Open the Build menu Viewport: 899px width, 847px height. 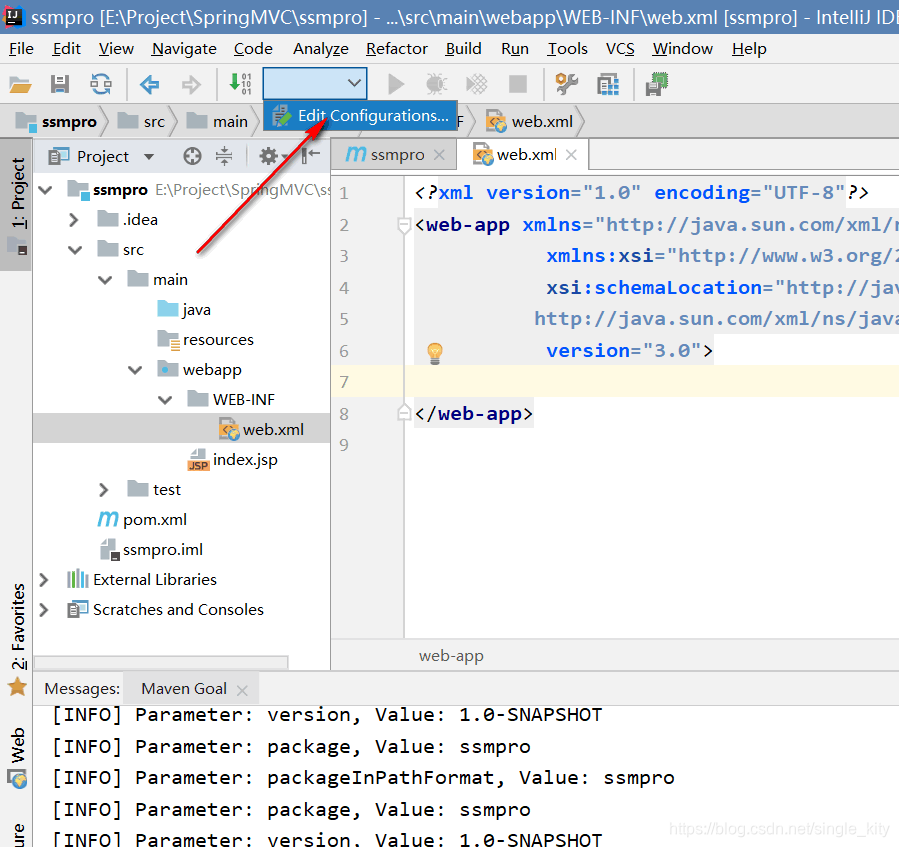coord(463,49)
